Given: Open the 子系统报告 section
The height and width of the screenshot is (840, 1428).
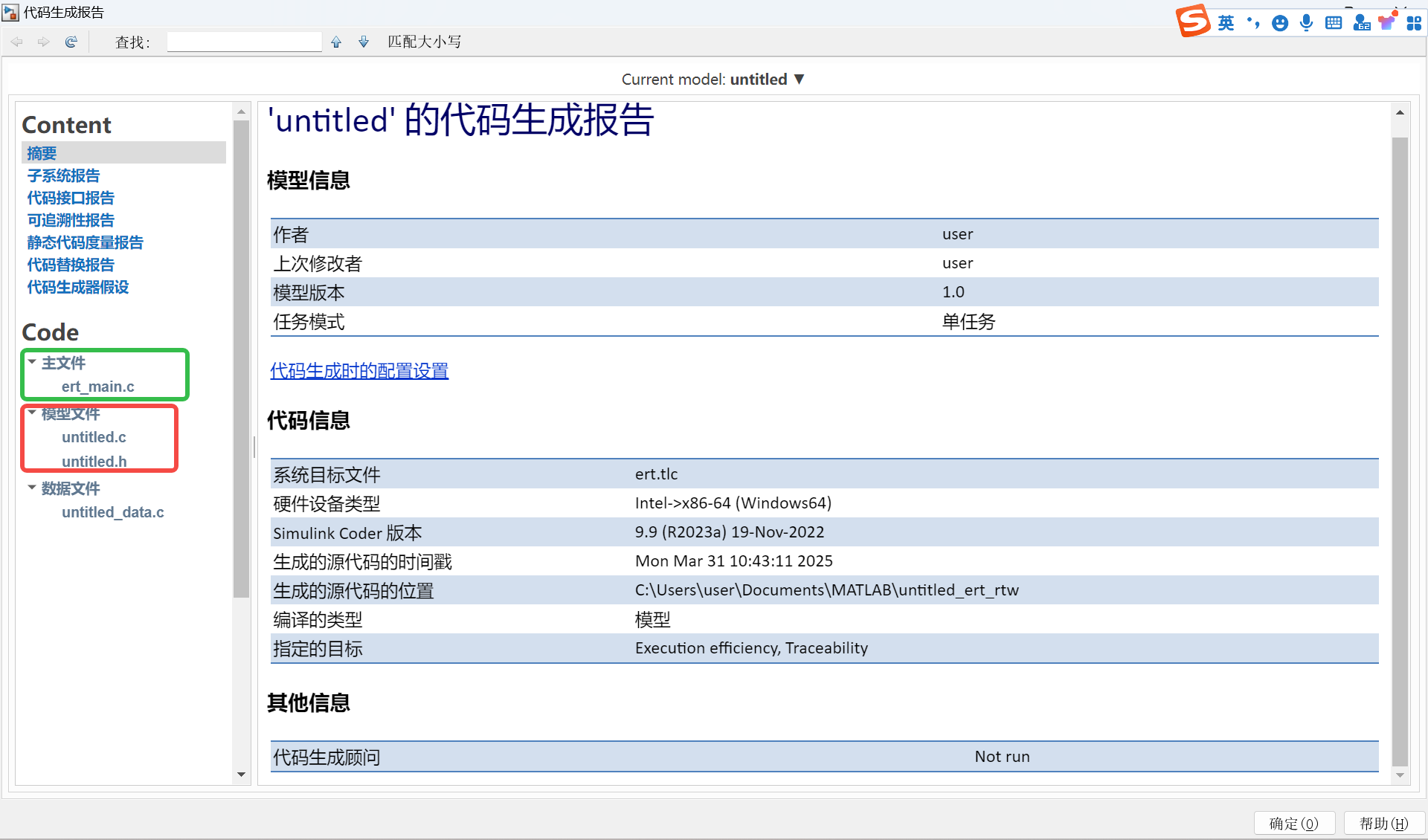Looking at the screenshot, I should [x=63, y=175].
